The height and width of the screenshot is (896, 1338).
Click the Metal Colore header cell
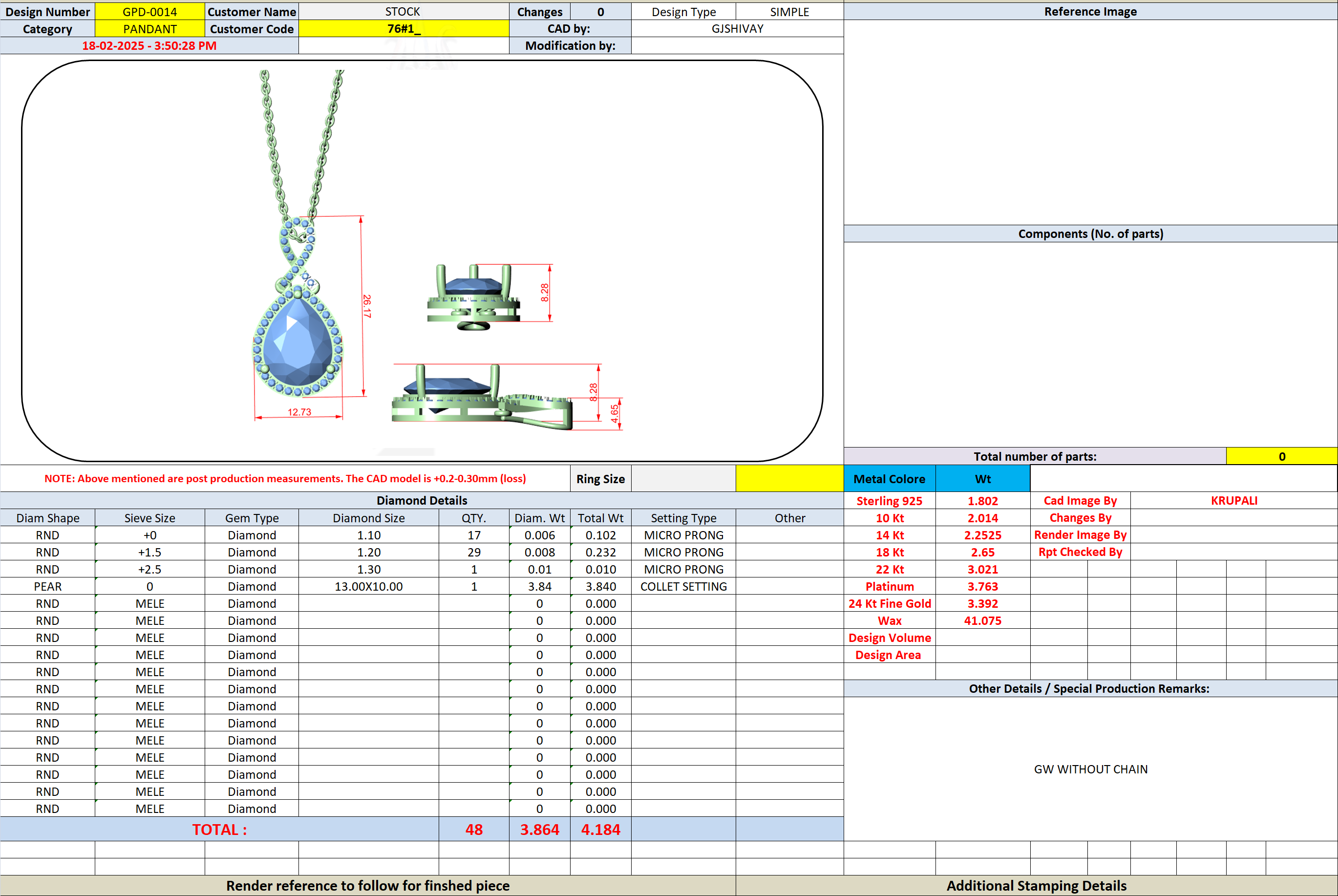(x=890, y=479)
